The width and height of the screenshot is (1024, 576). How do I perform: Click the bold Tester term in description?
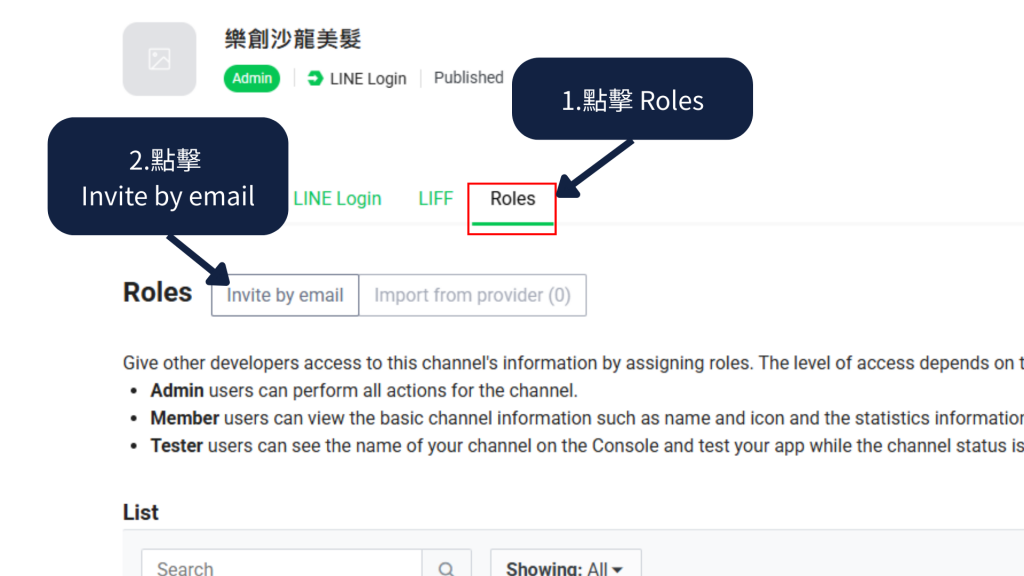176,446
